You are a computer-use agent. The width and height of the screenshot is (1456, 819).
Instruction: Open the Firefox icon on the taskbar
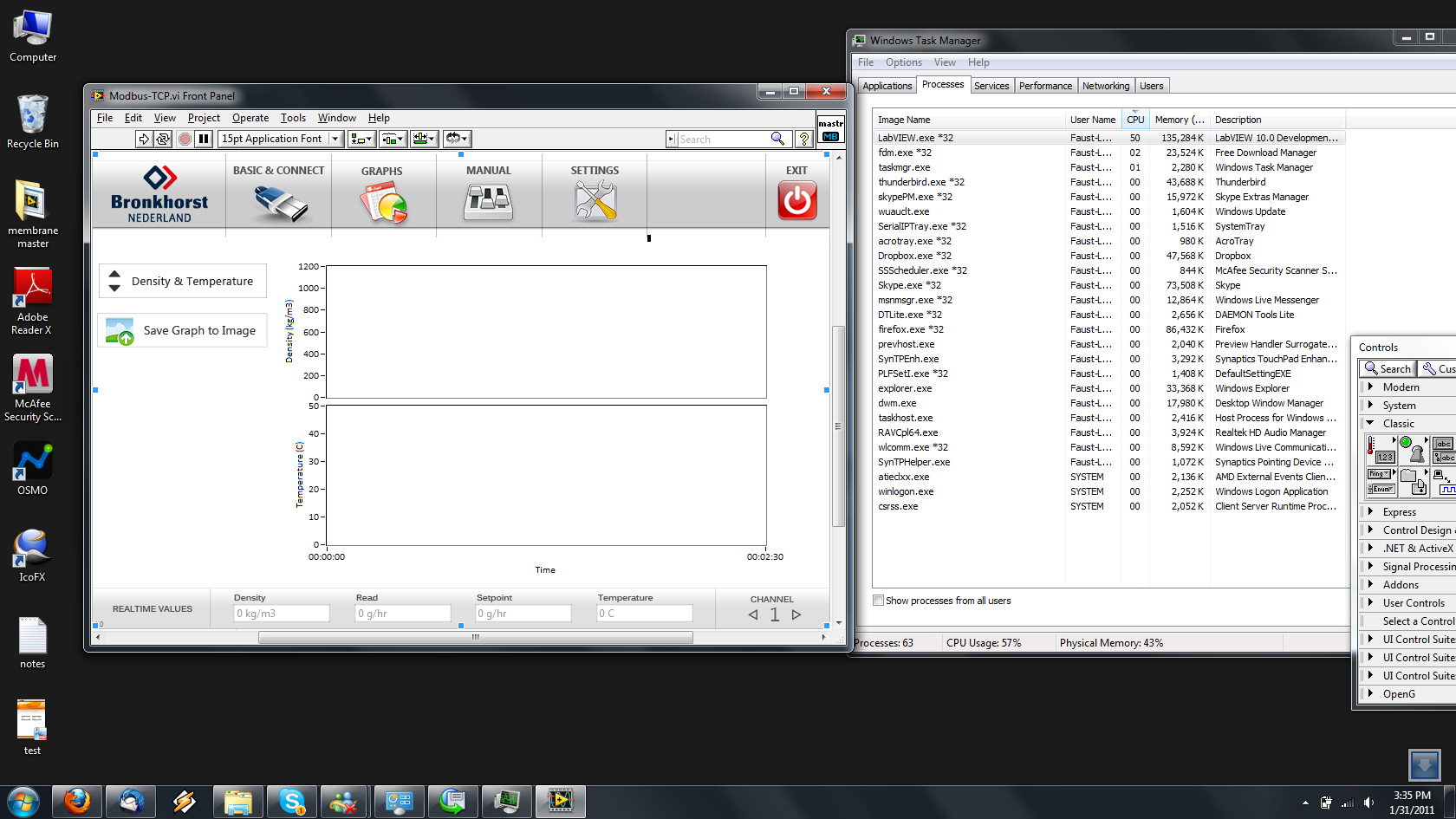coord(77,802)
